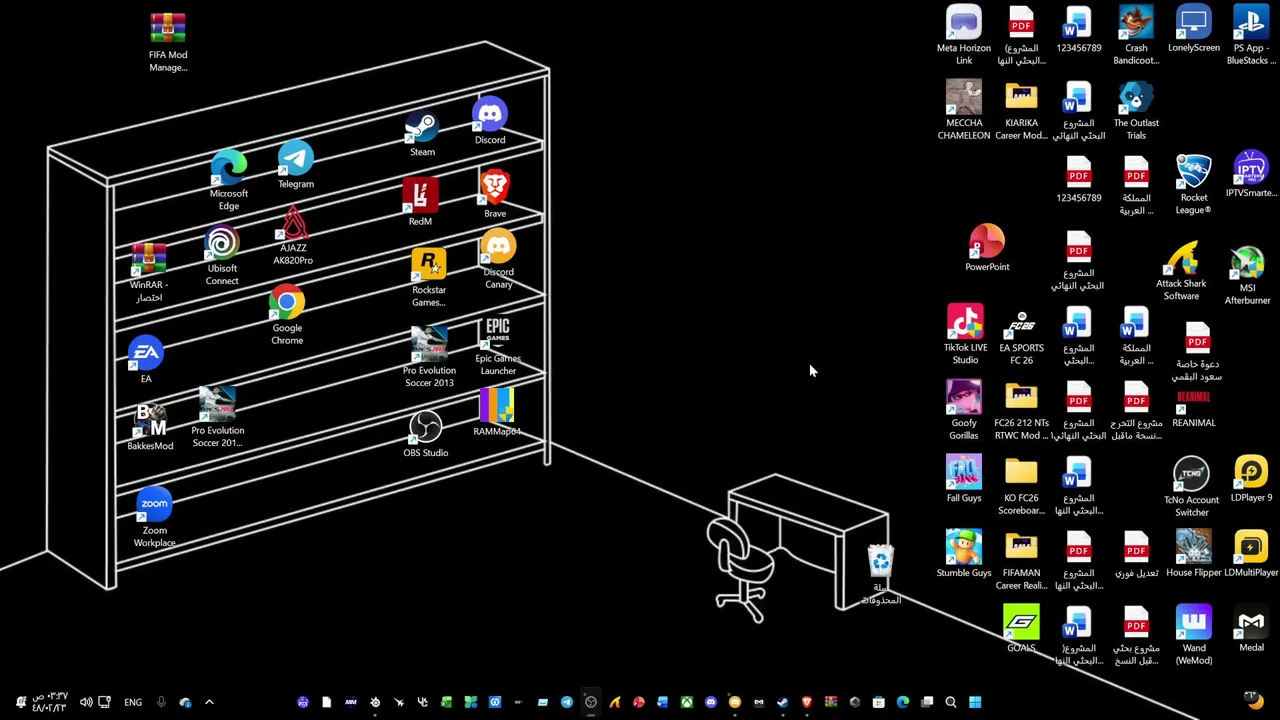The height and width of the screenshot is (720, 1280).
Task: Click the Stumble Guys game shortcut
Action: (x=964, y=554)
